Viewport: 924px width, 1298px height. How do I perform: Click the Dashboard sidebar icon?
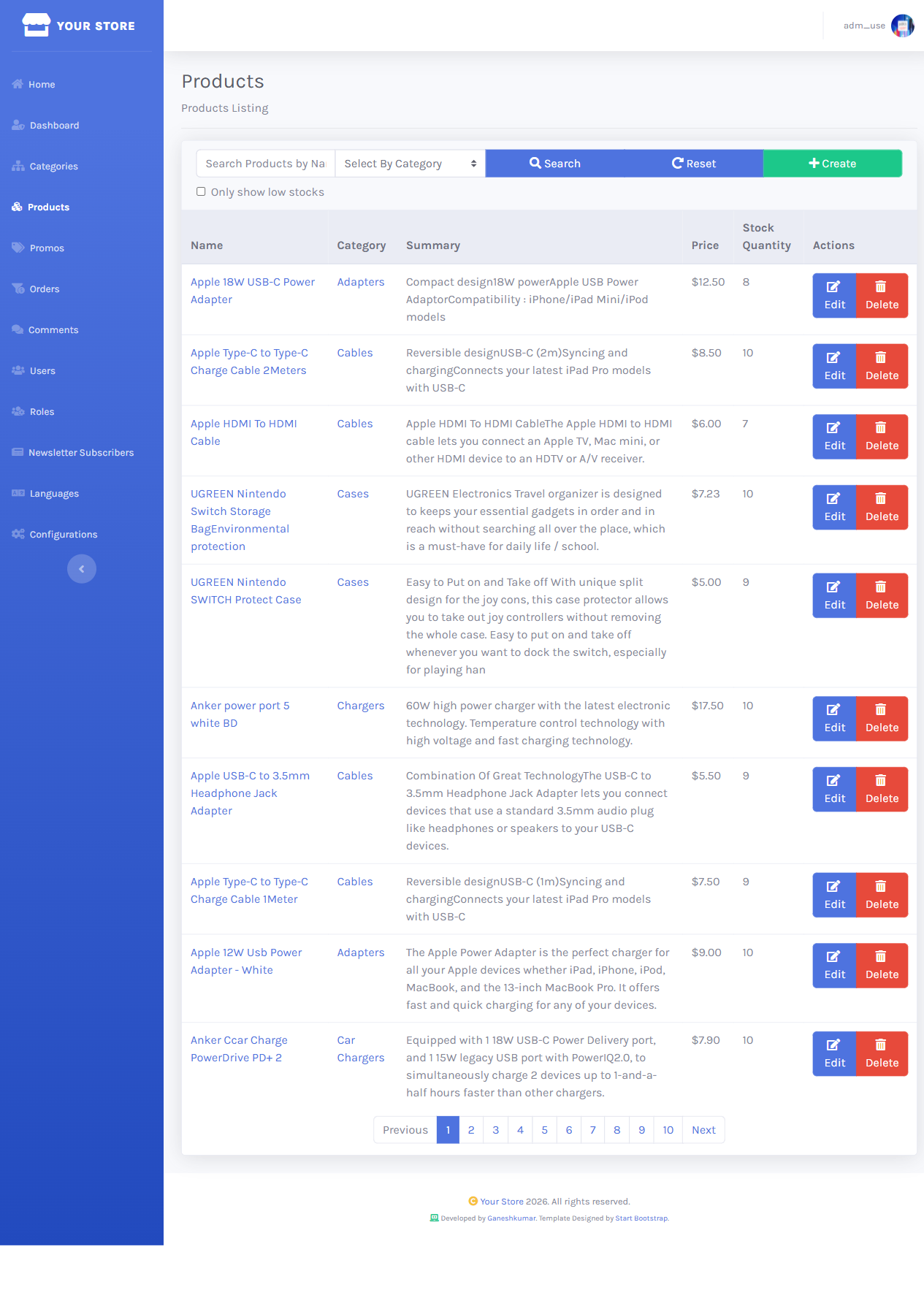(x=18, y=125)
